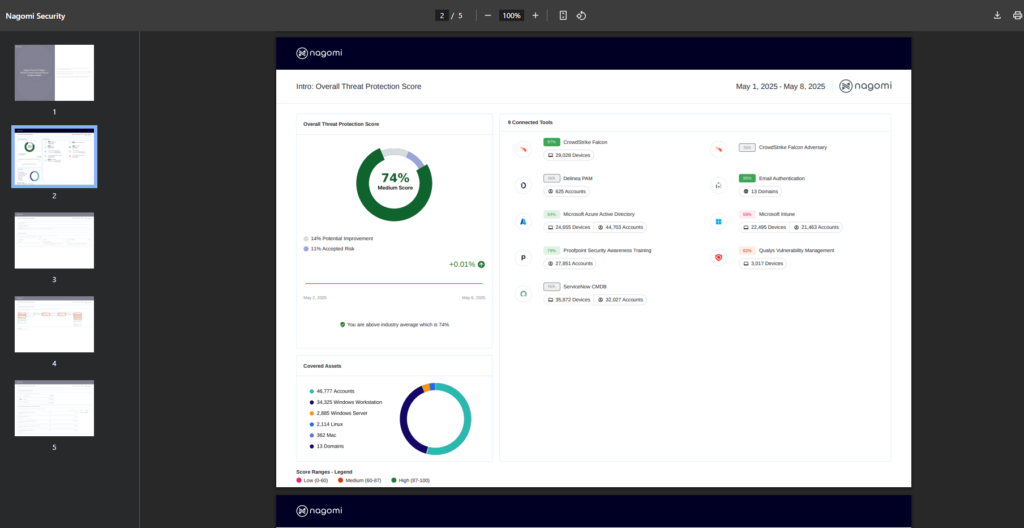This screenshot has height=528, width=1024.
Task: Click the Email Authentication logo icon
Action: tap(718, 186)
